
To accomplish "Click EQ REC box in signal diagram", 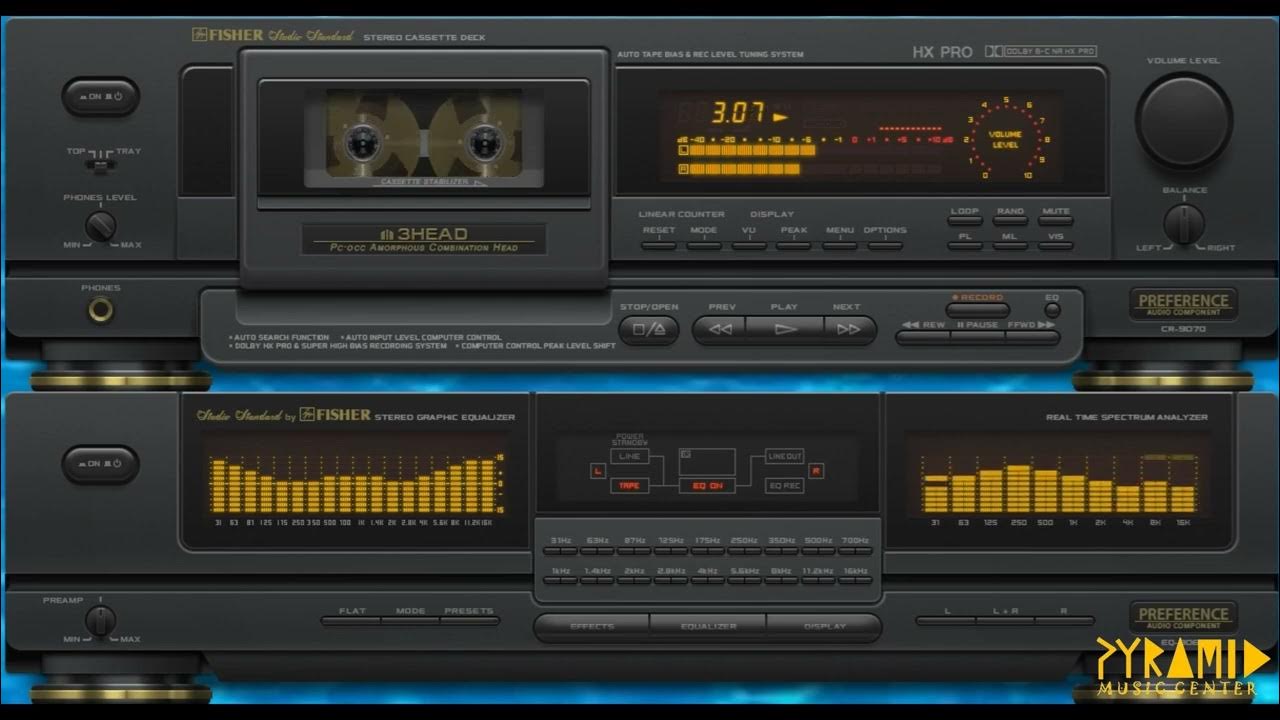I will point(785,486).
